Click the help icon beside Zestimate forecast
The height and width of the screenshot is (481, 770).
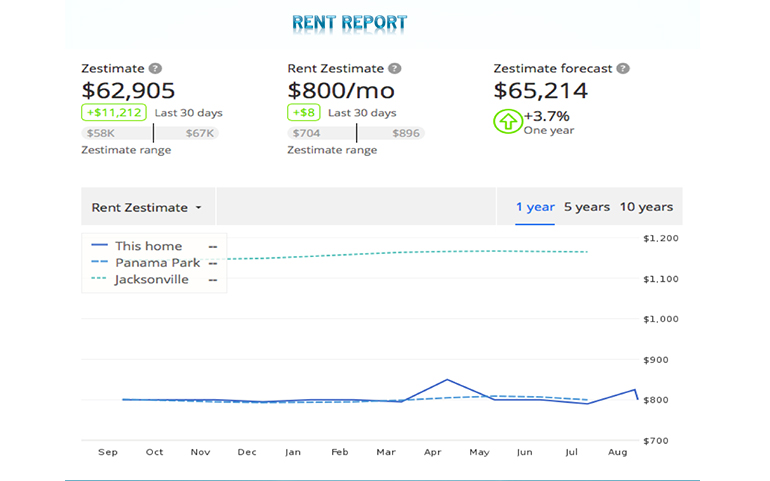click(x=623, y=69)
